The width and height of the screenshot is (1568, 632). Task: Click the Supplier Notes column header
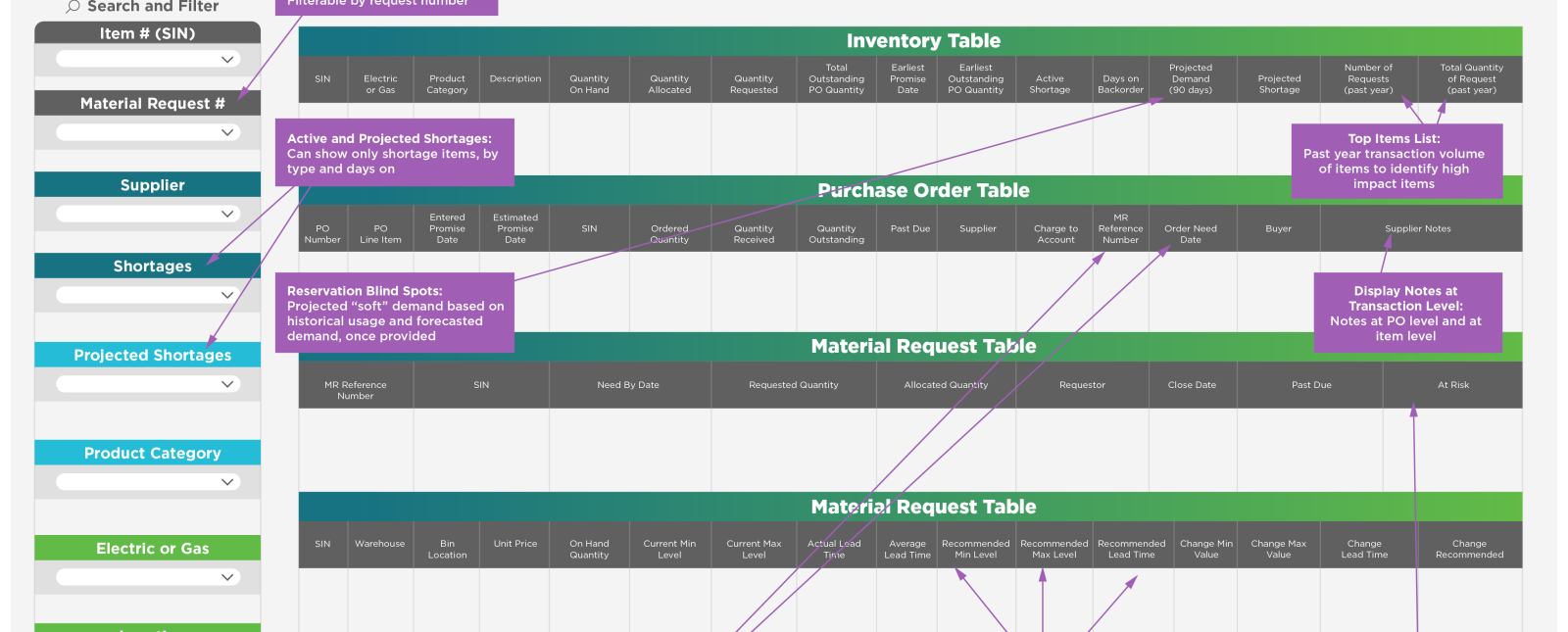[x=1417, y=228]
